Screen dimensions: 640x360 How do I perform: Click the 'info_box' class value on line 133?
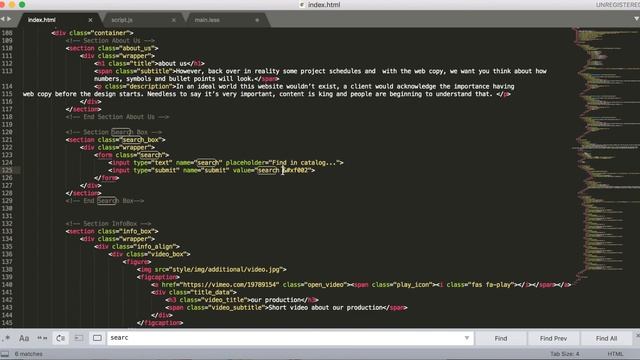pos(137,231)
